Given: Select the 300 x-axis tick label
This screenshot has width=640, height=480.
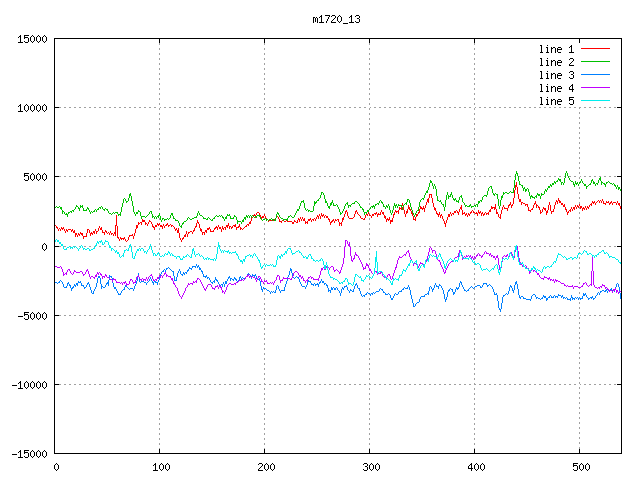Looking at the screenshot, I should tap(370, 467).
